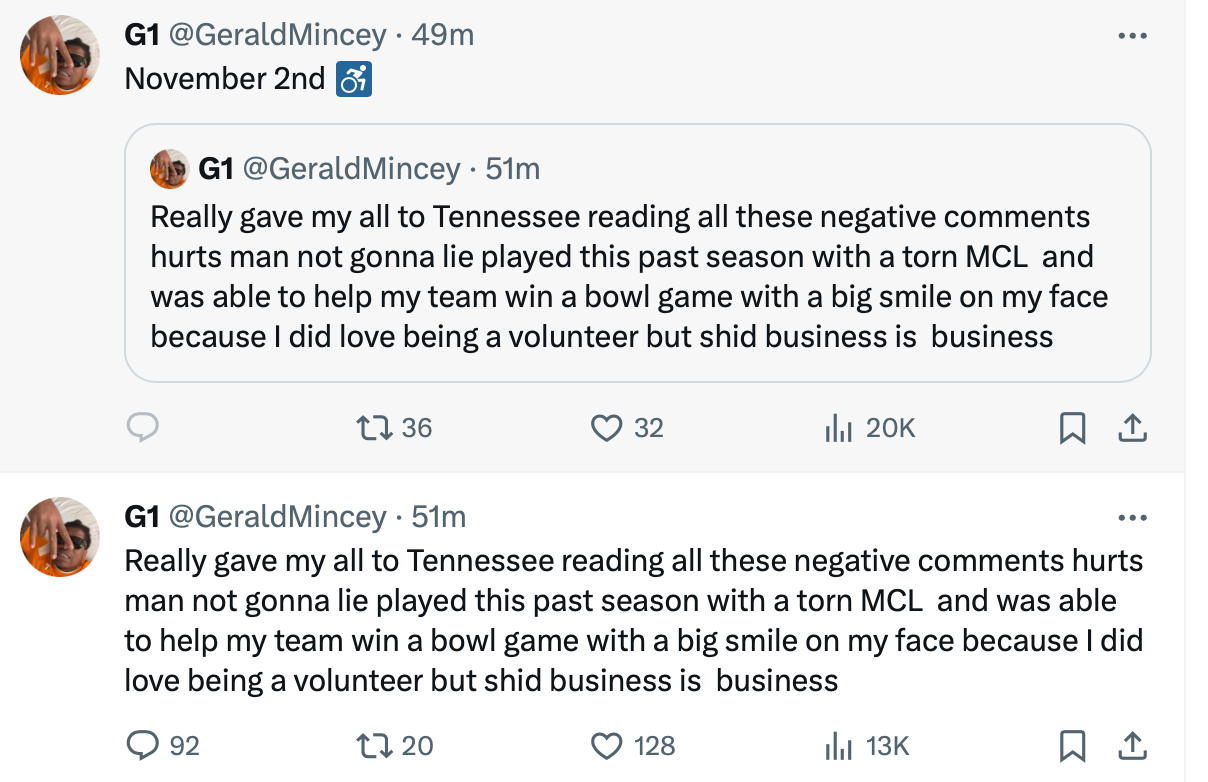The image size is (1208, 782).
Task: Retweet the November 2nd tweet
Action: coord(374,428)
